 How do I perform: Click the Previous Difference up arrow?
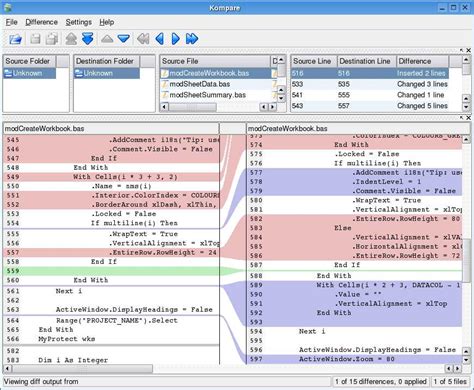point(107,39)
